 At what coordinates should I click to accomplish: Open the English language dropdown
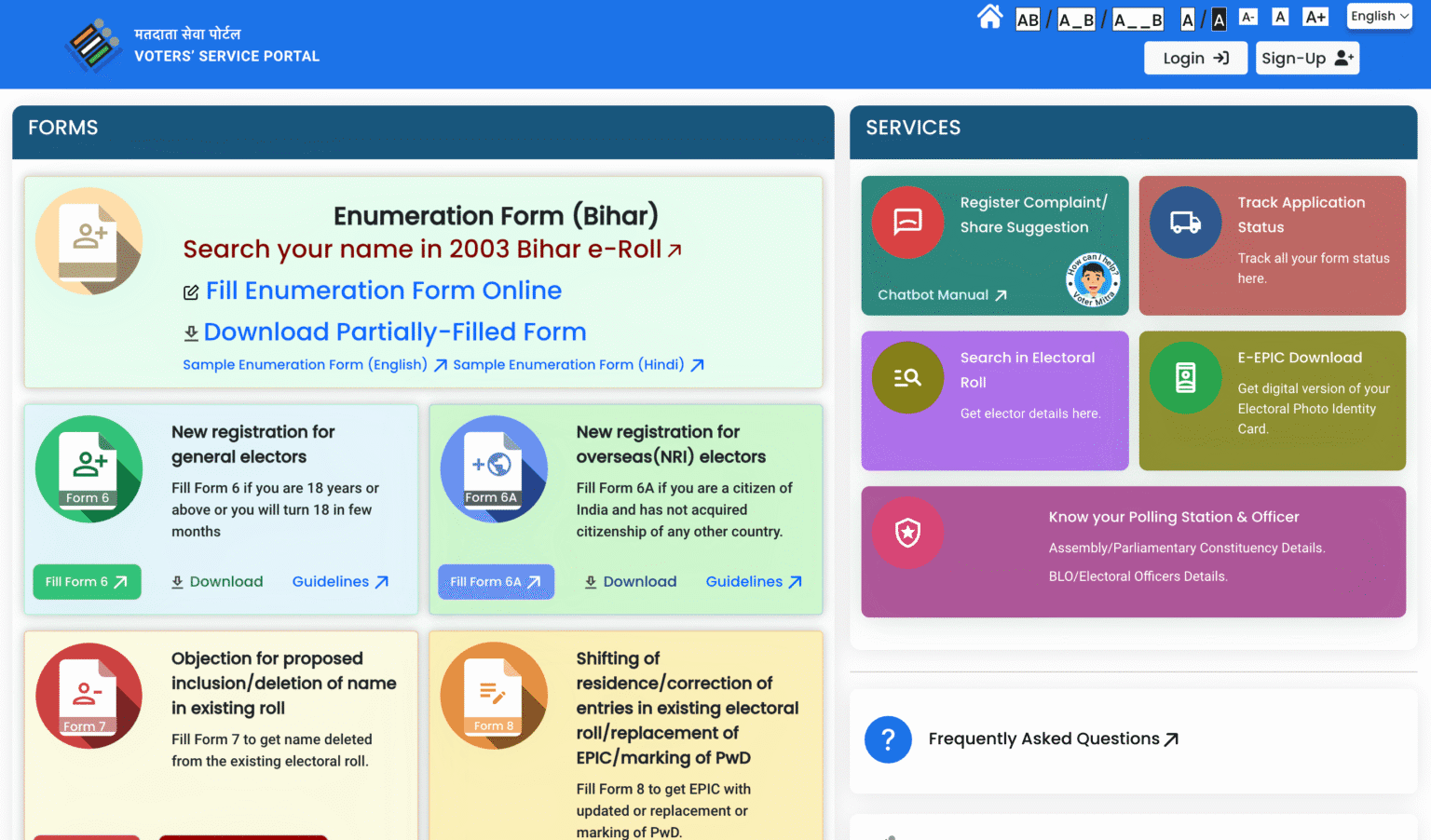tap(1379, 16)
